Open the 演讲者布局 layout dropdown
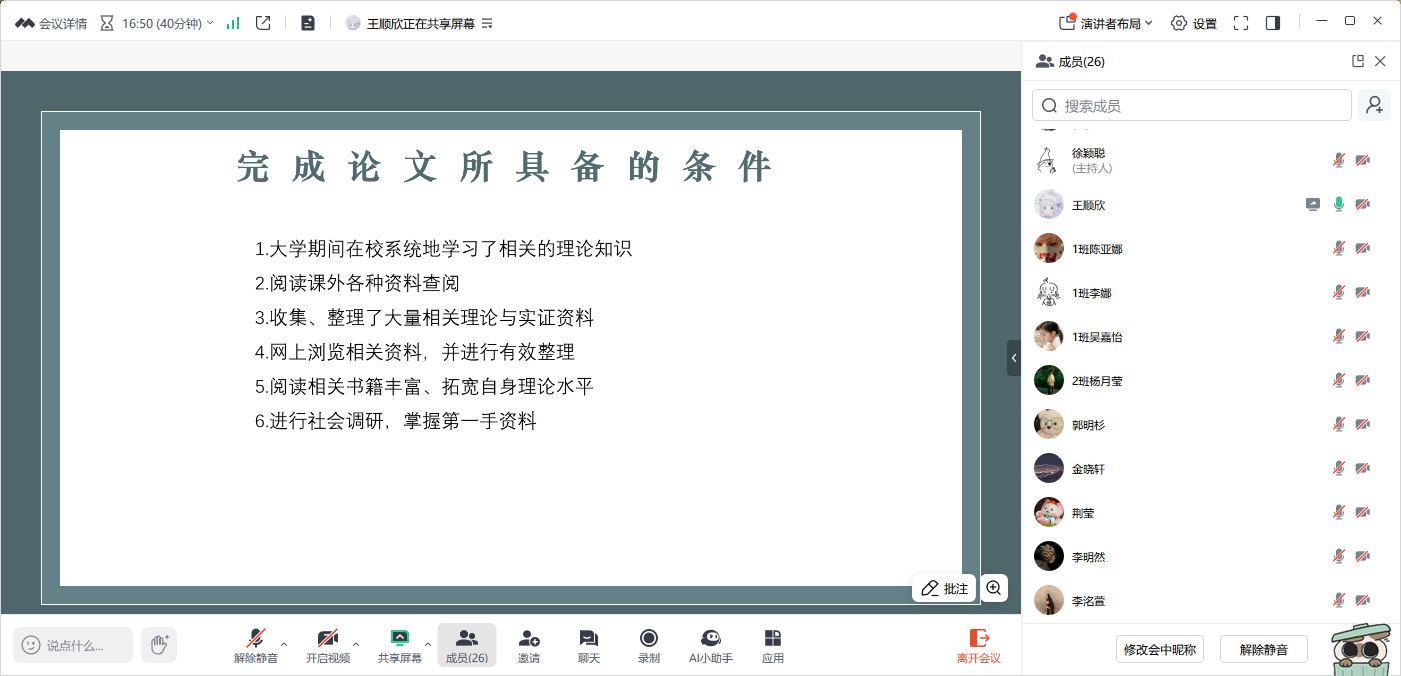This screenshot has width=1401, height=676. (1106, 23)
